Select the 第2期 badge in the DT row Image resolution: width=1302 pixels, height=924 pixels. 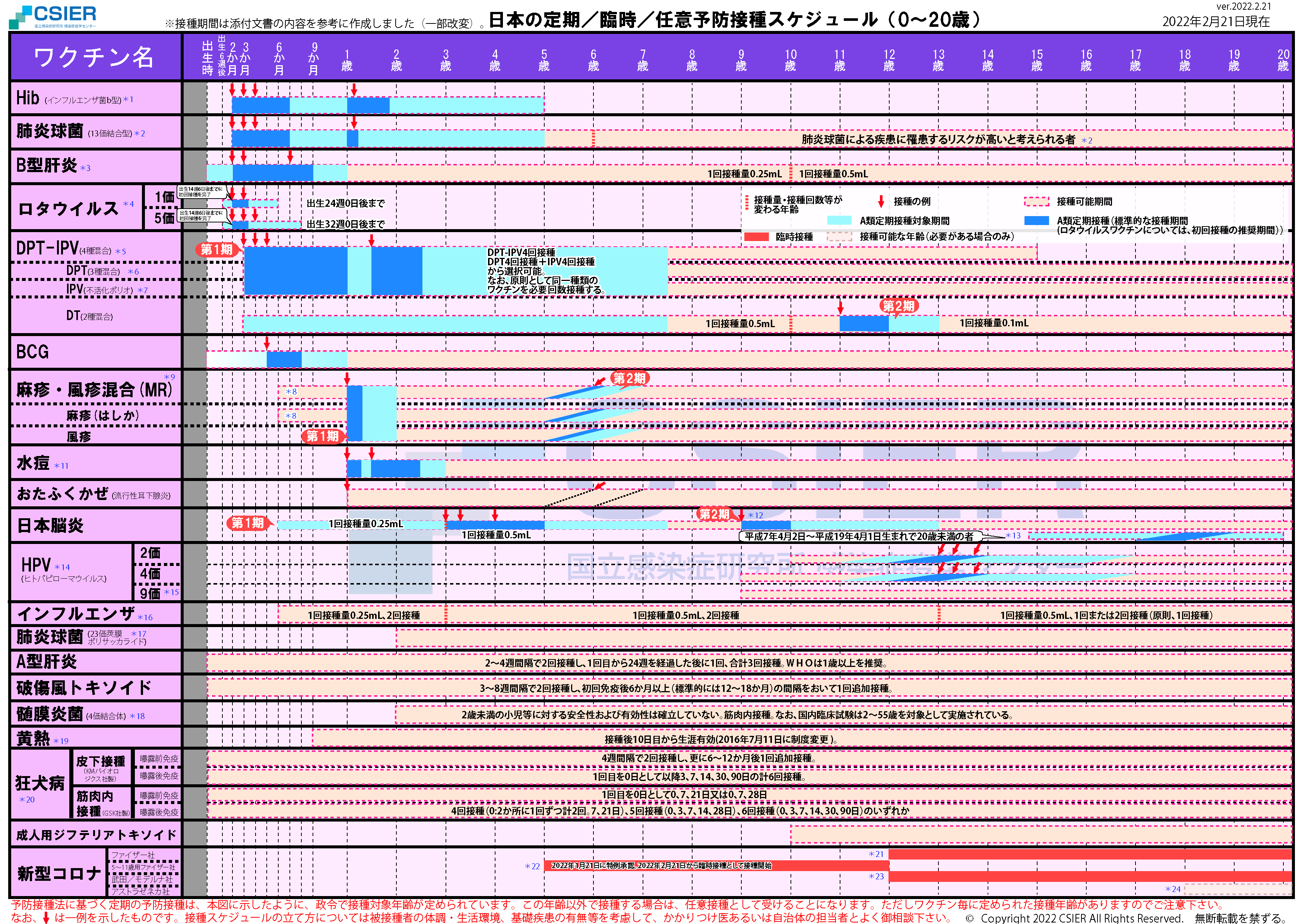tap(899, 306)
